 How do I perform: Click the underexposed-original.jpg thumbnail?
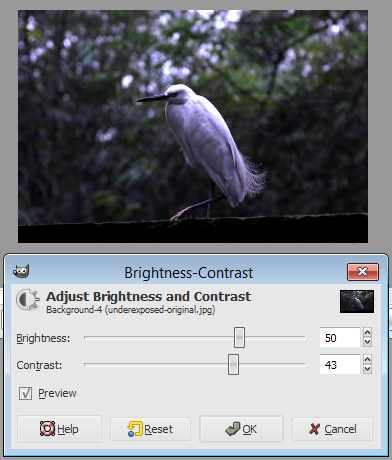[357, 301]
